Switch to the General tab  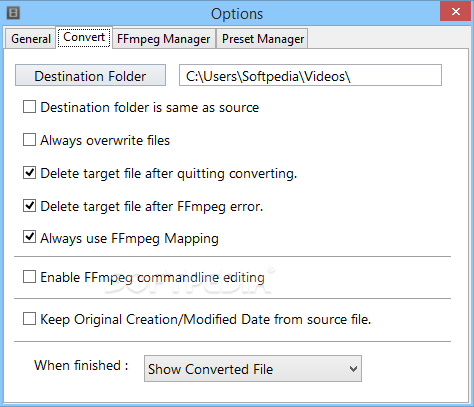point(31,39)
